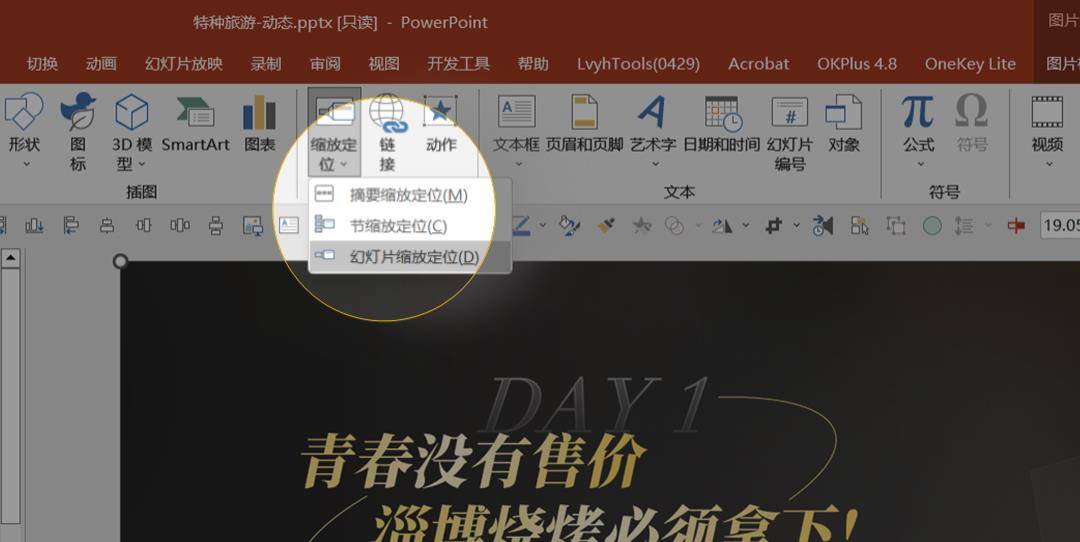Click the align center horizontally icon
1080x542 pixels.
tap(107, 225)
